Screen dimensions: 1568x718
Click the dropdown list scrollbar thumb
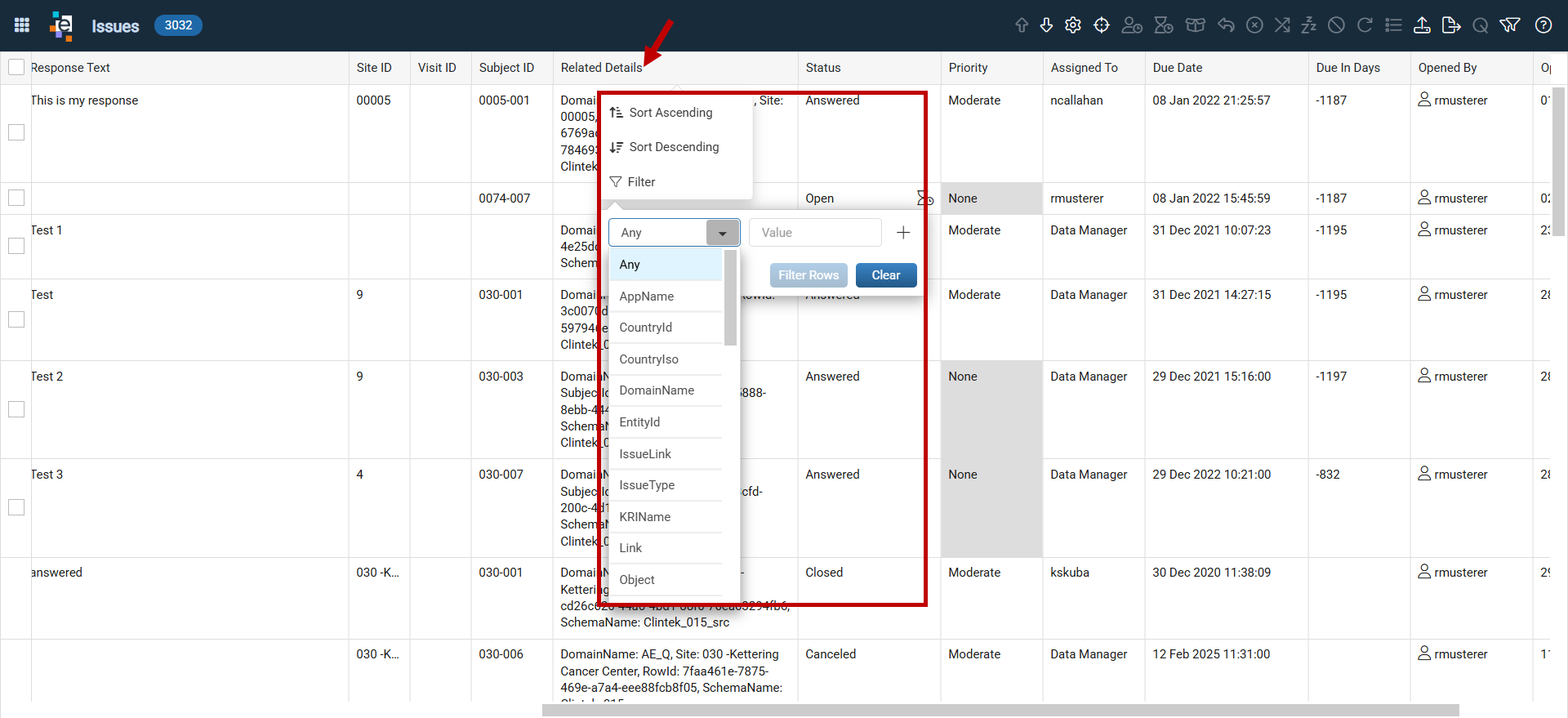tap(730, 297)
